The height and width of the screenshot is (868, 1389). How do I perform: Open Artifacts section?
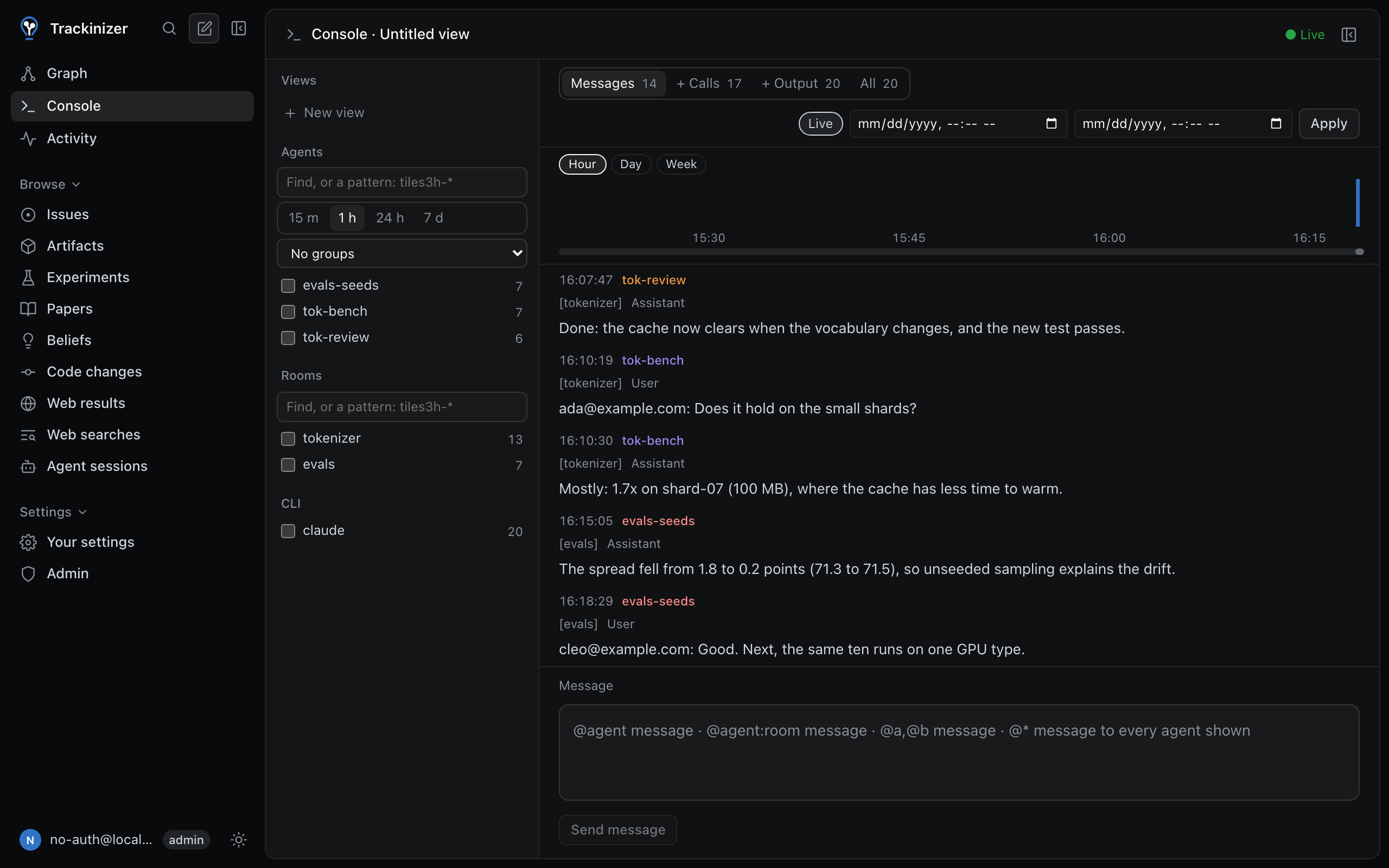(x=132, y=246)
